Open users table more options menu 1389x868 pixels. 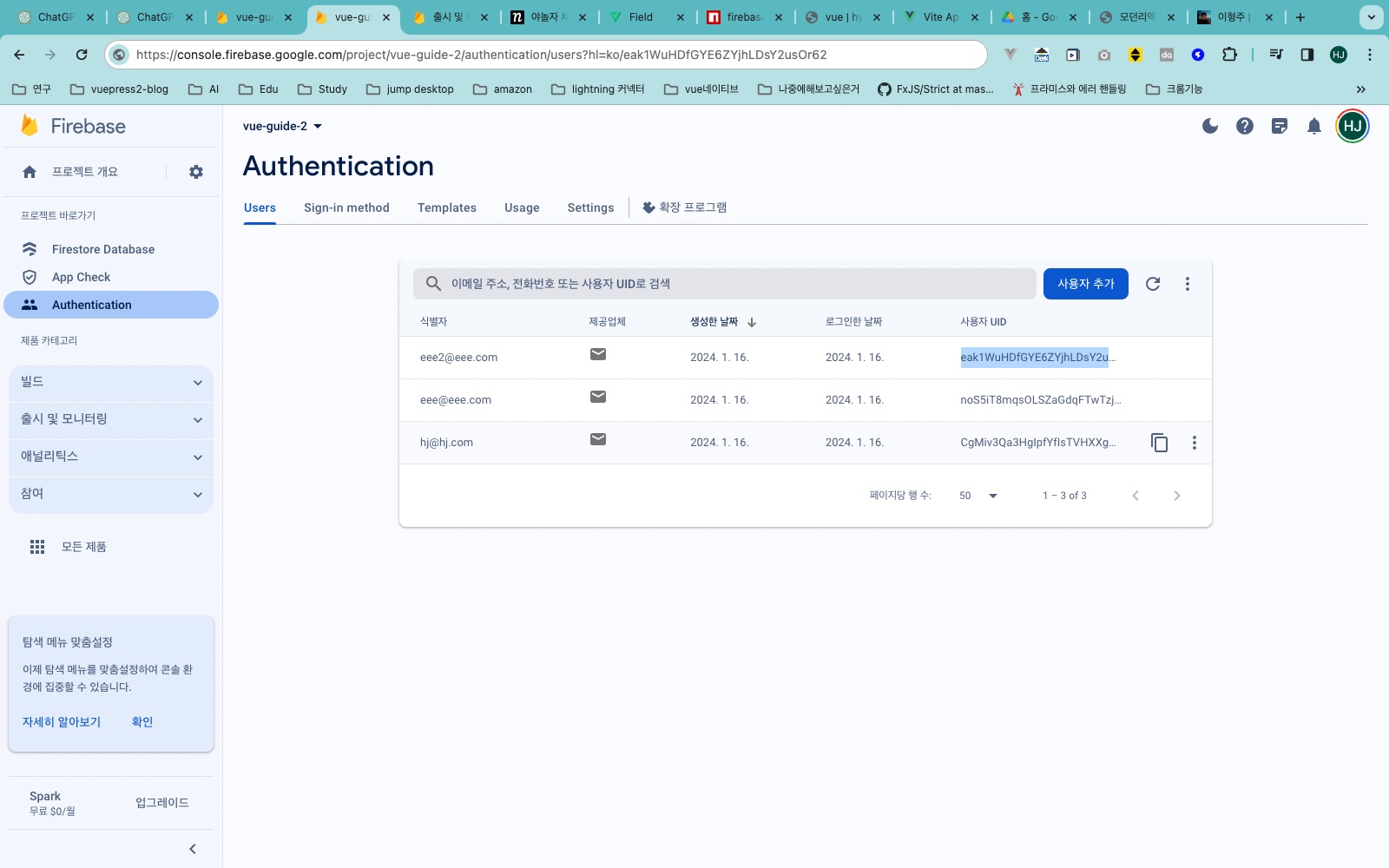(x=1188, y=284)
